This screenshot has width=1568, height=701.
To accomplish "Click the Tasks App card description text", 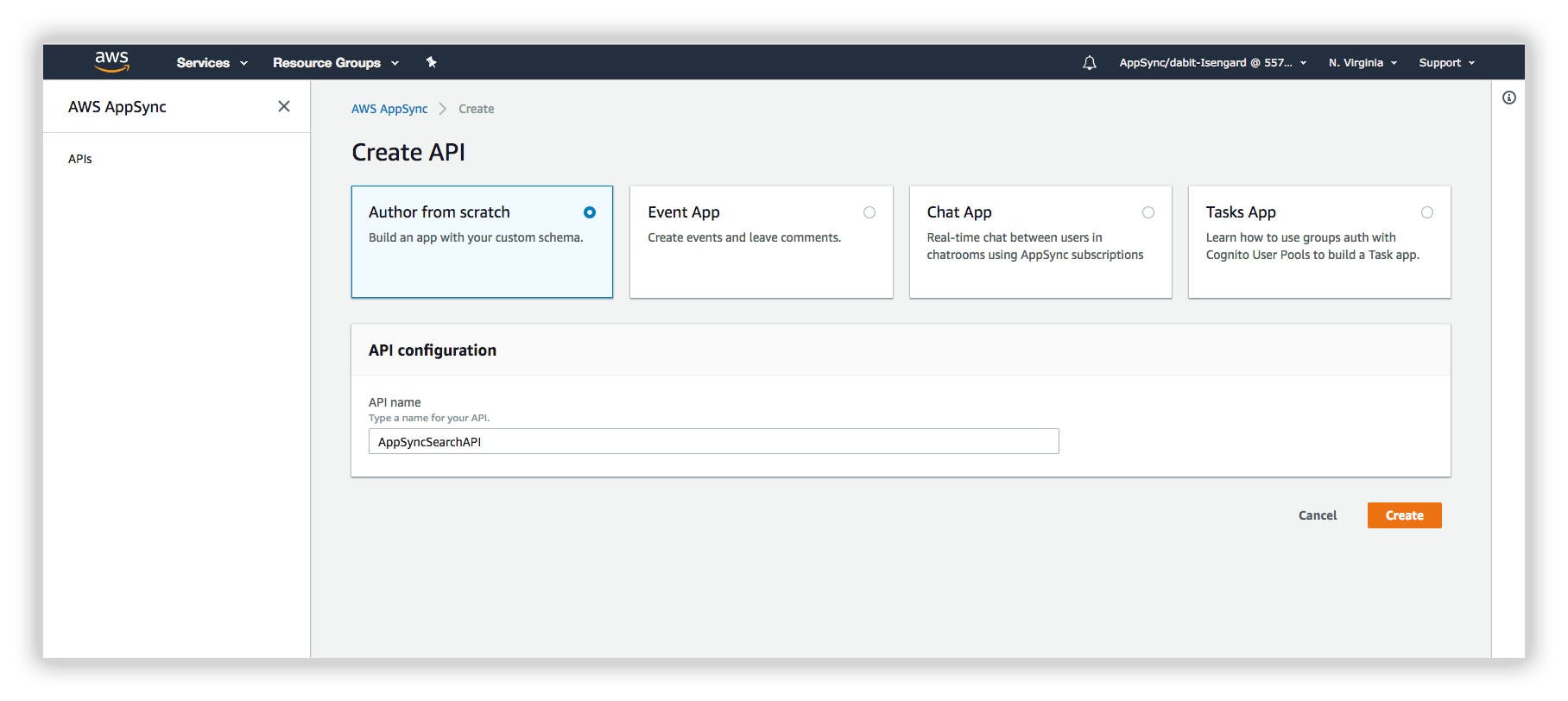I will tap(1312, 246).
